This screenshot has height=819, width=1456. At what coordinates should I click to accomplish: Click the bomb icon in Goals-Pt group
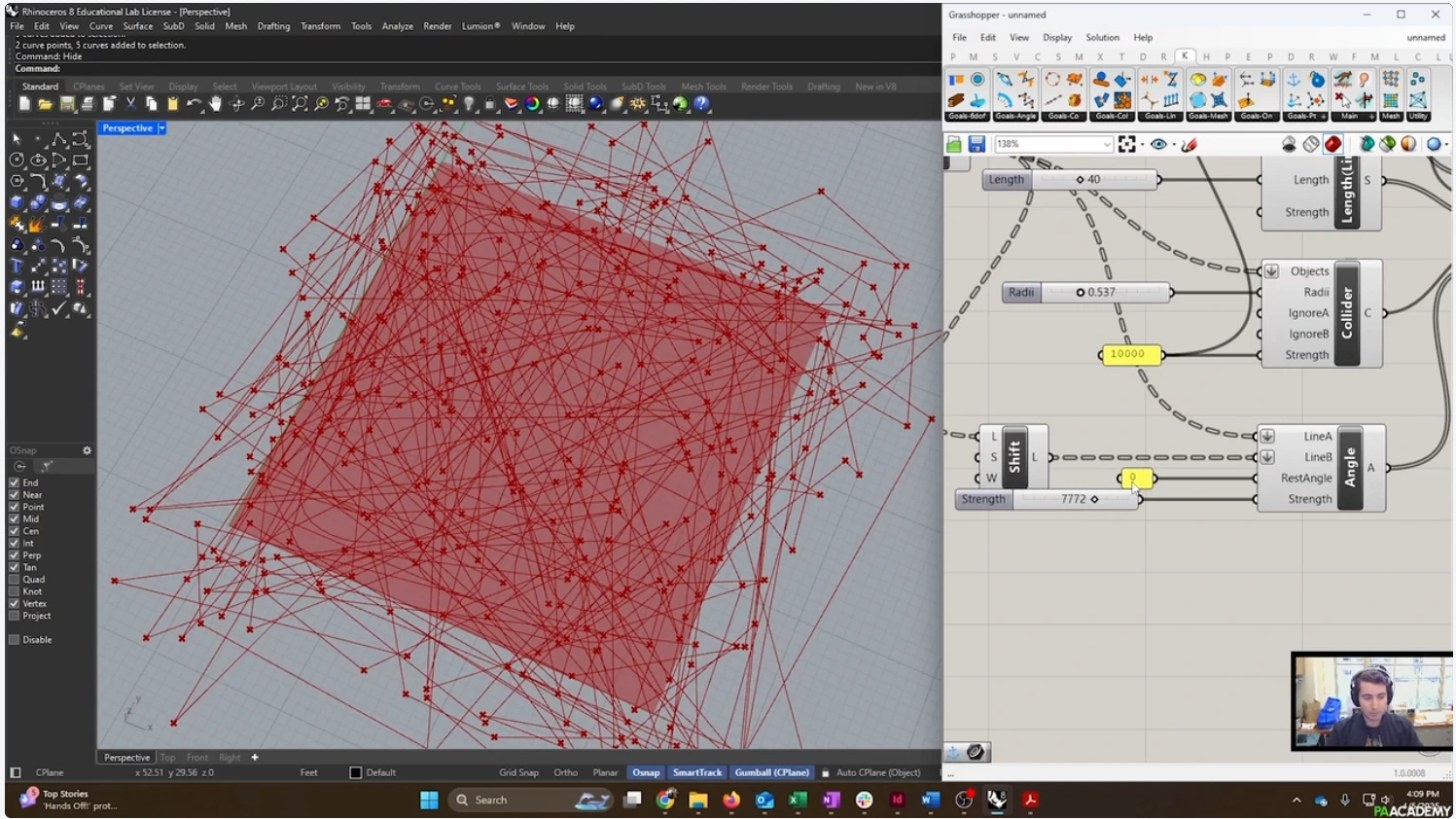click(1317, 80)
